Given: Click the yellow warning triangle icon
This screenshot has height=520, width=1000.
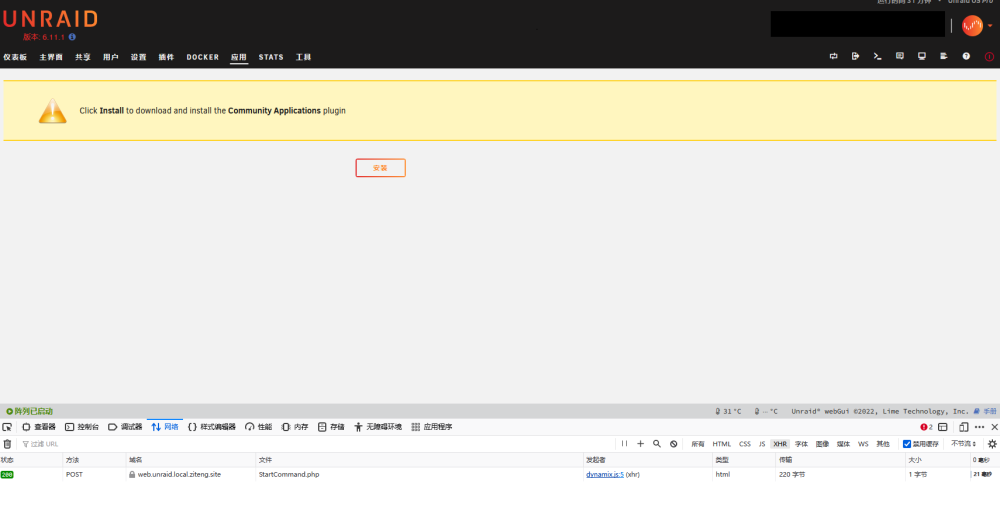Looking at the screenshot, I should [52, 111].
